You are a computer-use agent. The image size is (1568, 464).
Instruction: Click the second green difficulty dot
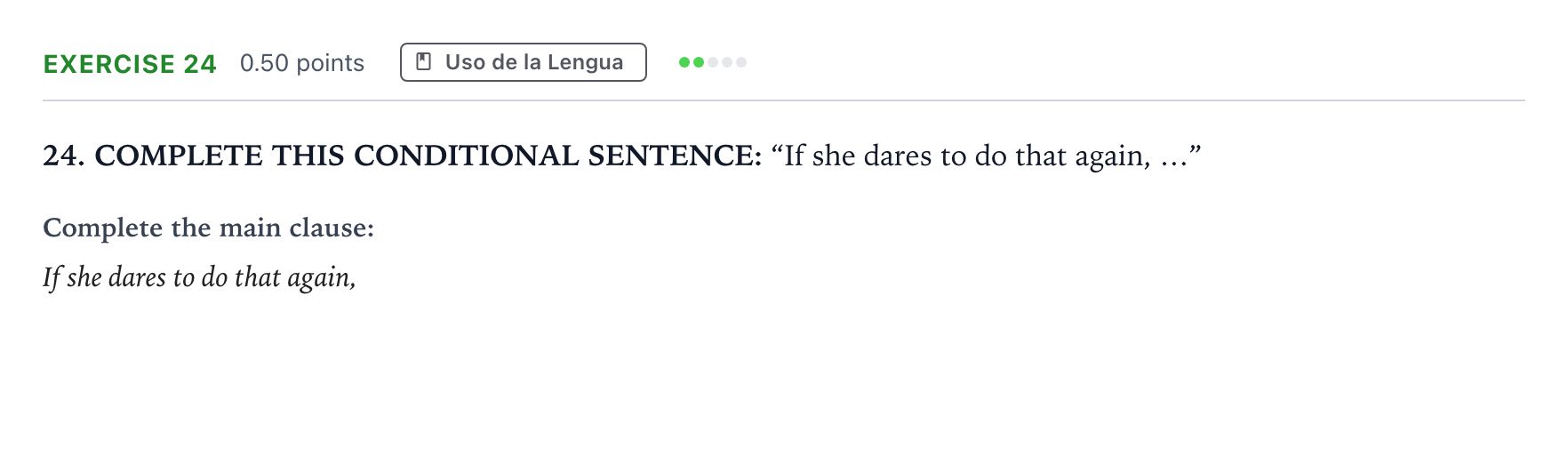click(699, 62)
